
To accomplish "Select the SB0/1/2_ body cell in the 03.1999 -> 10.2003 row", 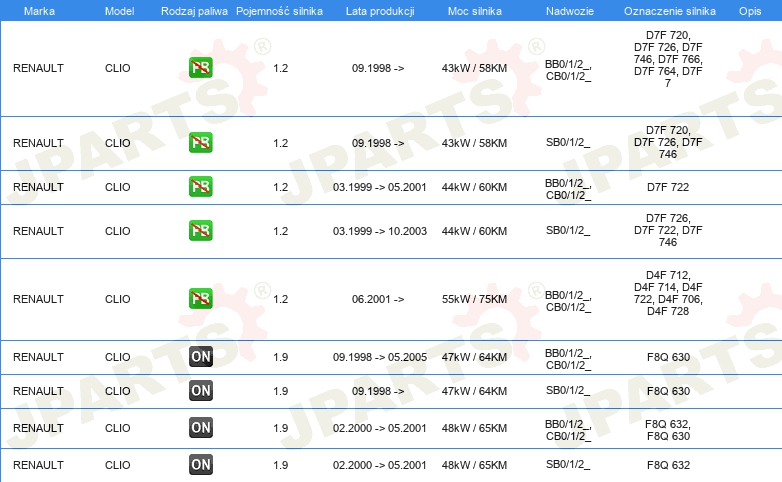I will click(x=568, y=231).
